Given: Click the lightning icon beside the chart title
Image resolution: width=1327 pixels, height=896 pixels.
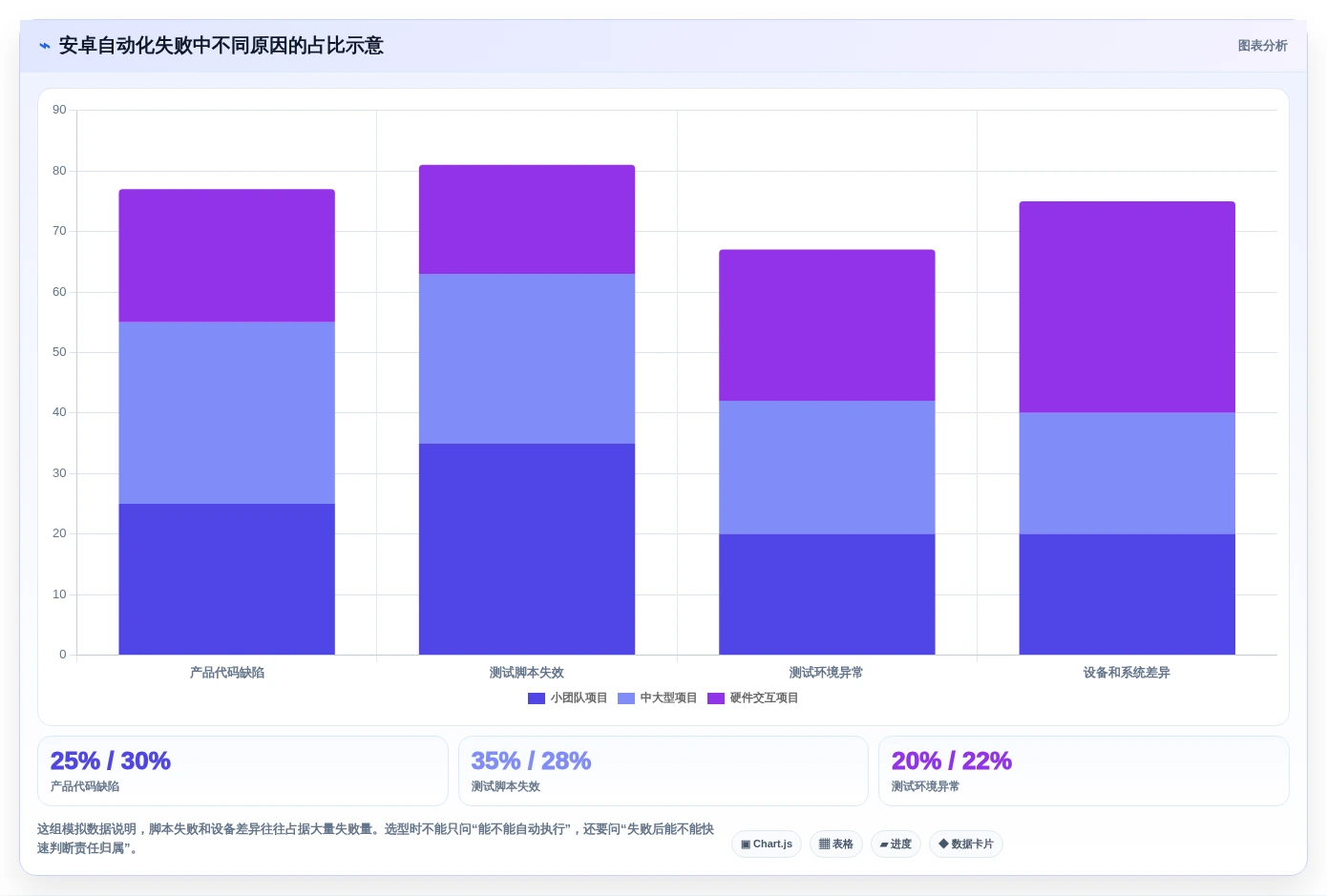Looking at the screenshot, I should tap(45, 46).
